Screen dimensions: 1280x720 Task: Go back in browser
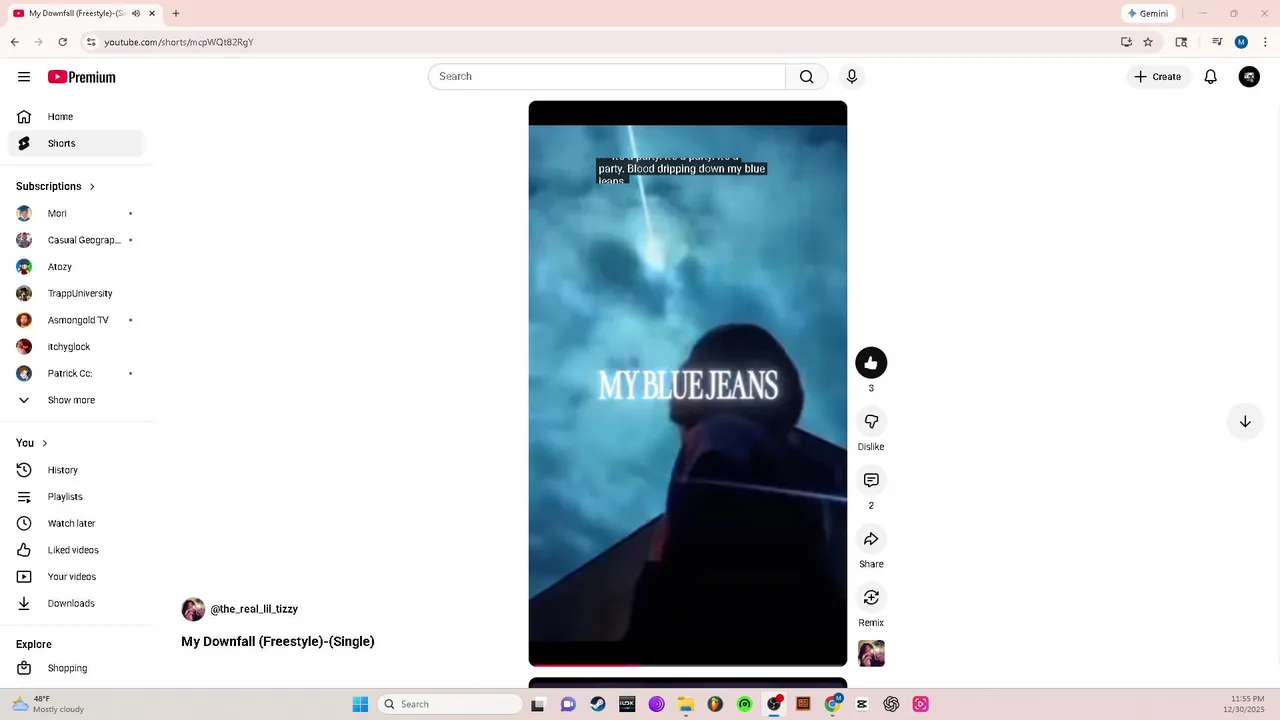[x=14, y=42]
